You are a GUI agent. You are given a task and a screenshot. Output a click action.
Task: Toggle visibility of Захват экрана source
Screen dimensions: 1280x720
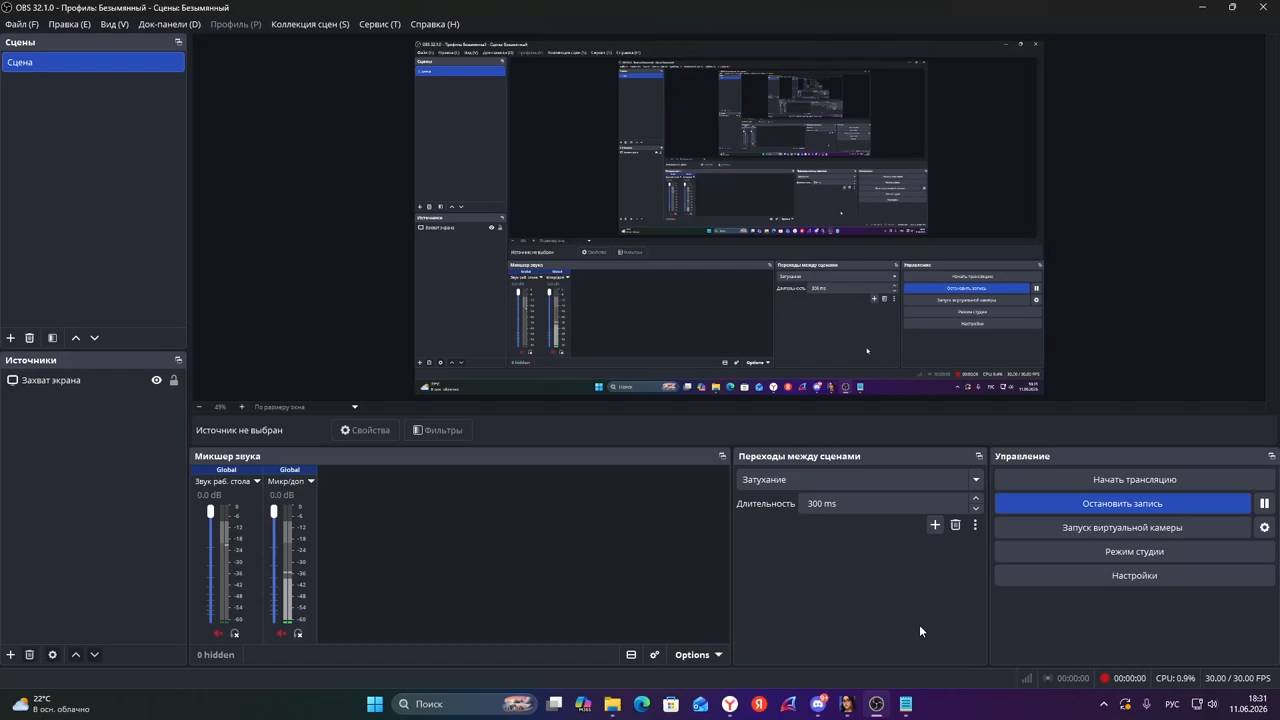156,380
